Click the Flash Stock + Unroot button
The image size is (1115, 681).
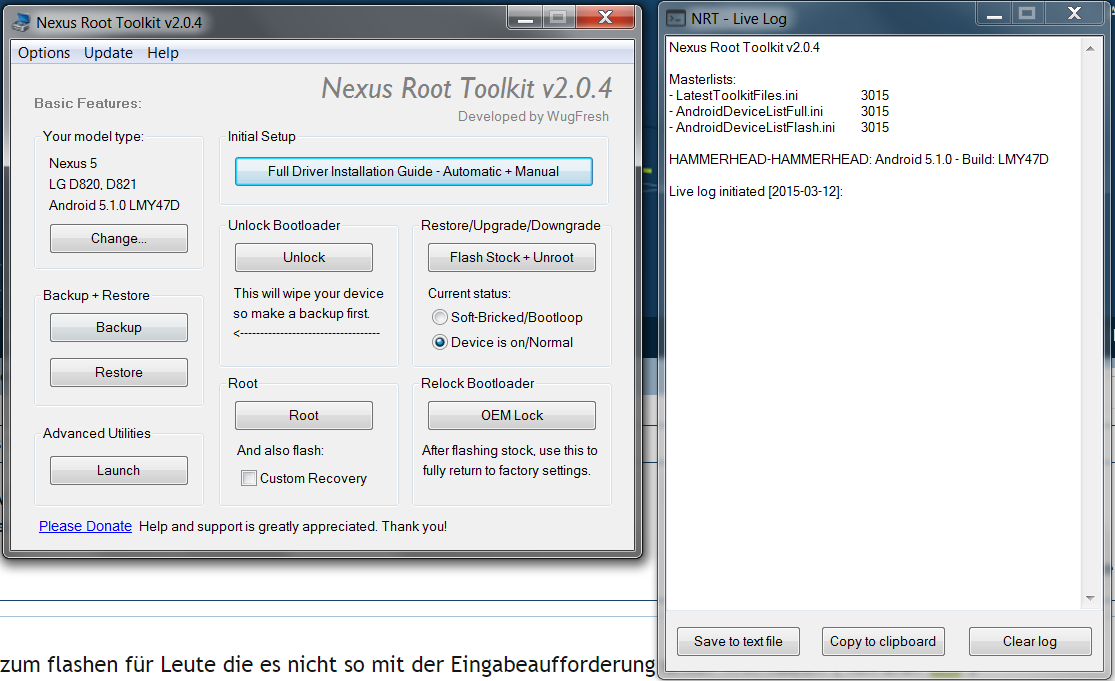point(511,258)
